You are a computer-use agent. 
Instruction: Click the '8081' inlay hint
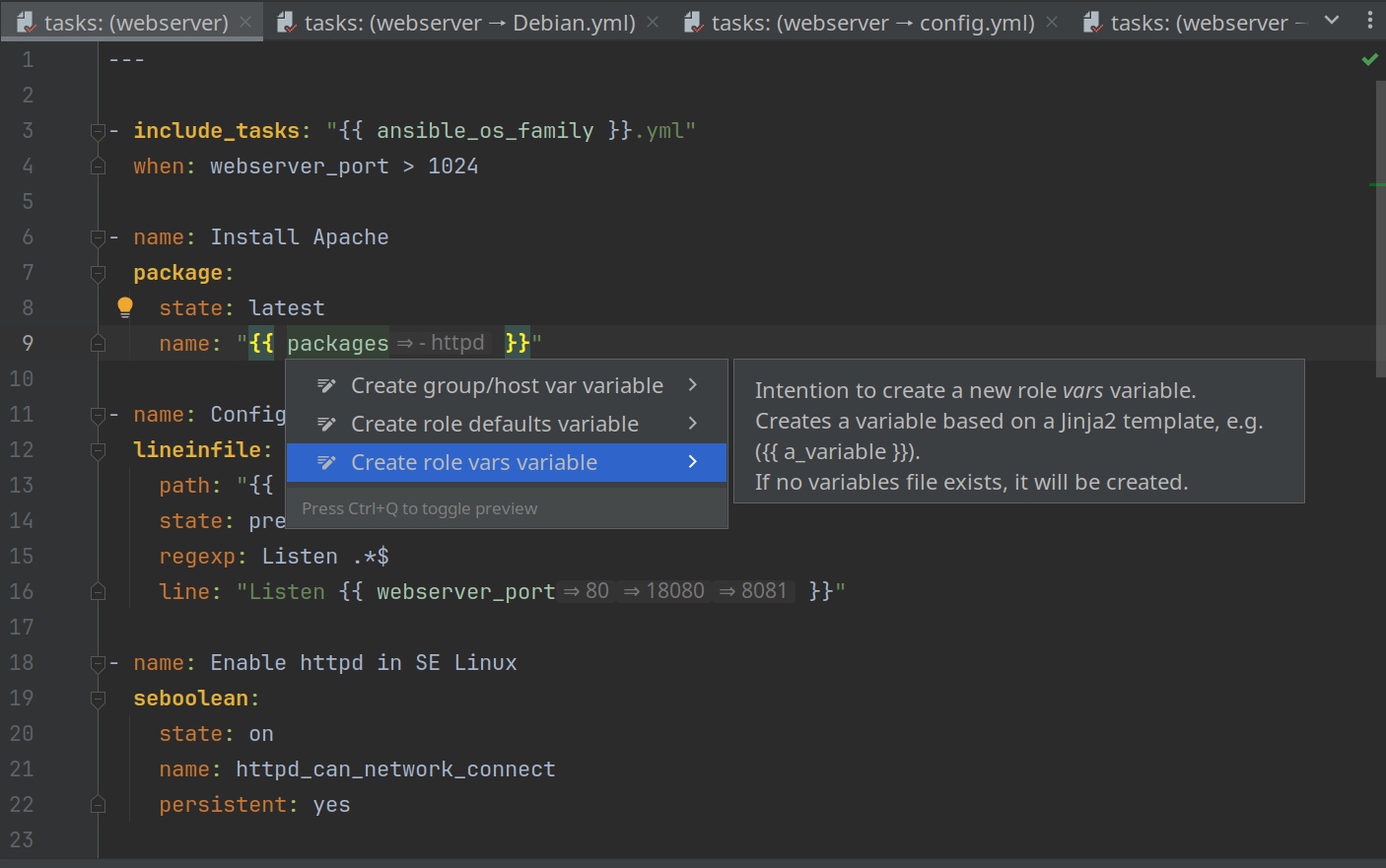[x=754, y=591]
